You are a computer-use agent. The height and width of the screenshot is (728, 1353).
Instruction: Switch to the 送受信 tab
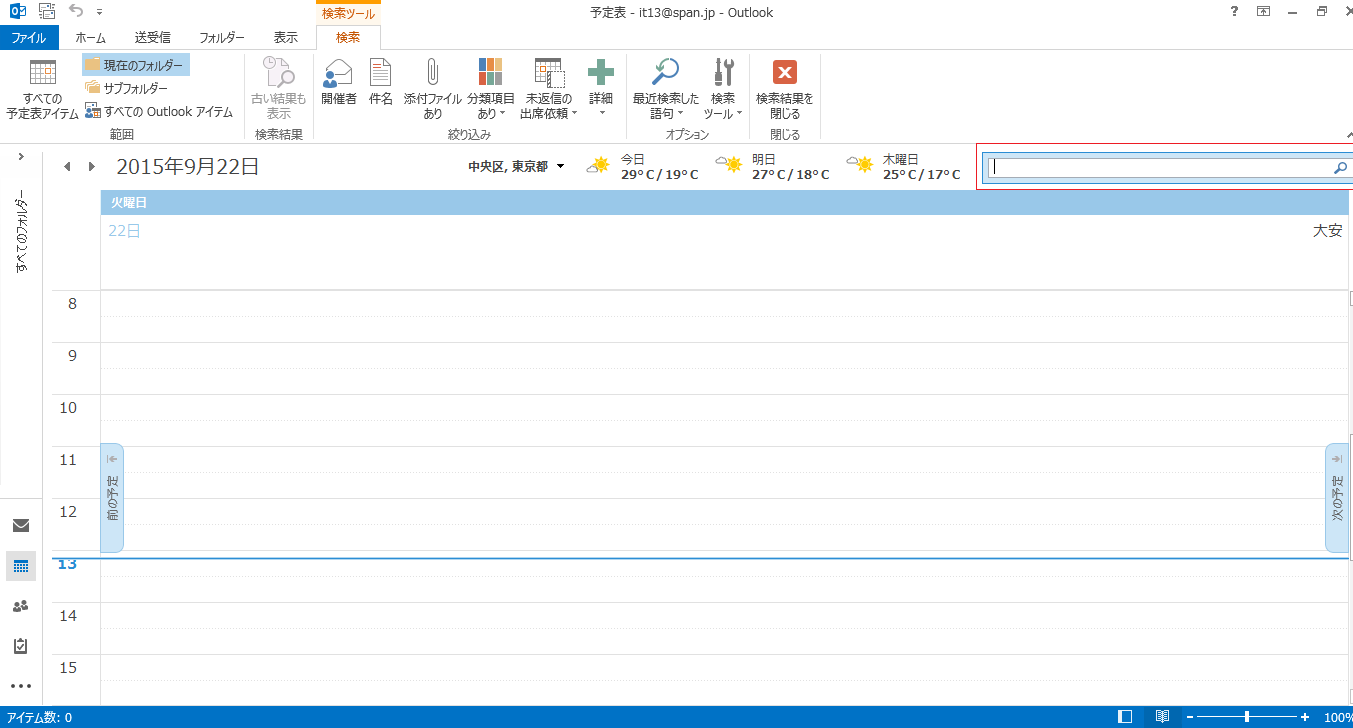153,38
